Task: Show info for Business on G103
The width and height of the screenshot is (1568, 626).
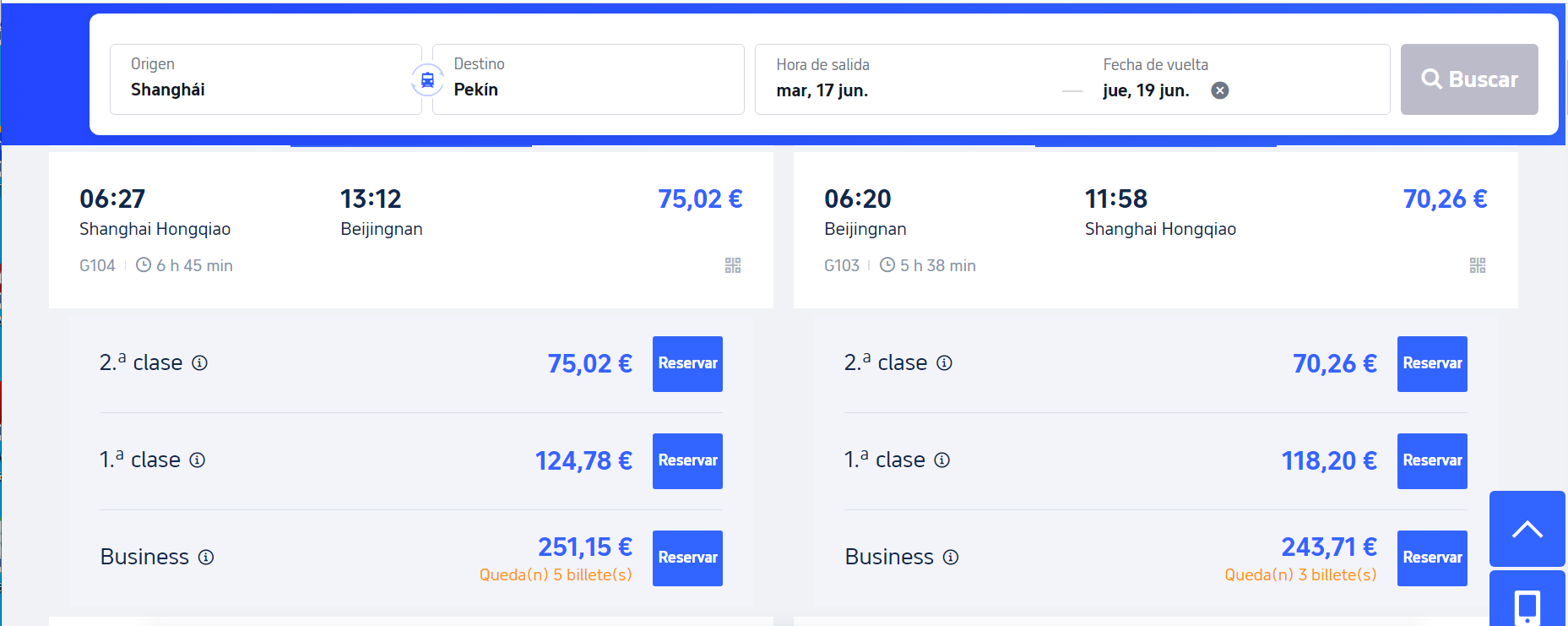Action: coord(951,558)
